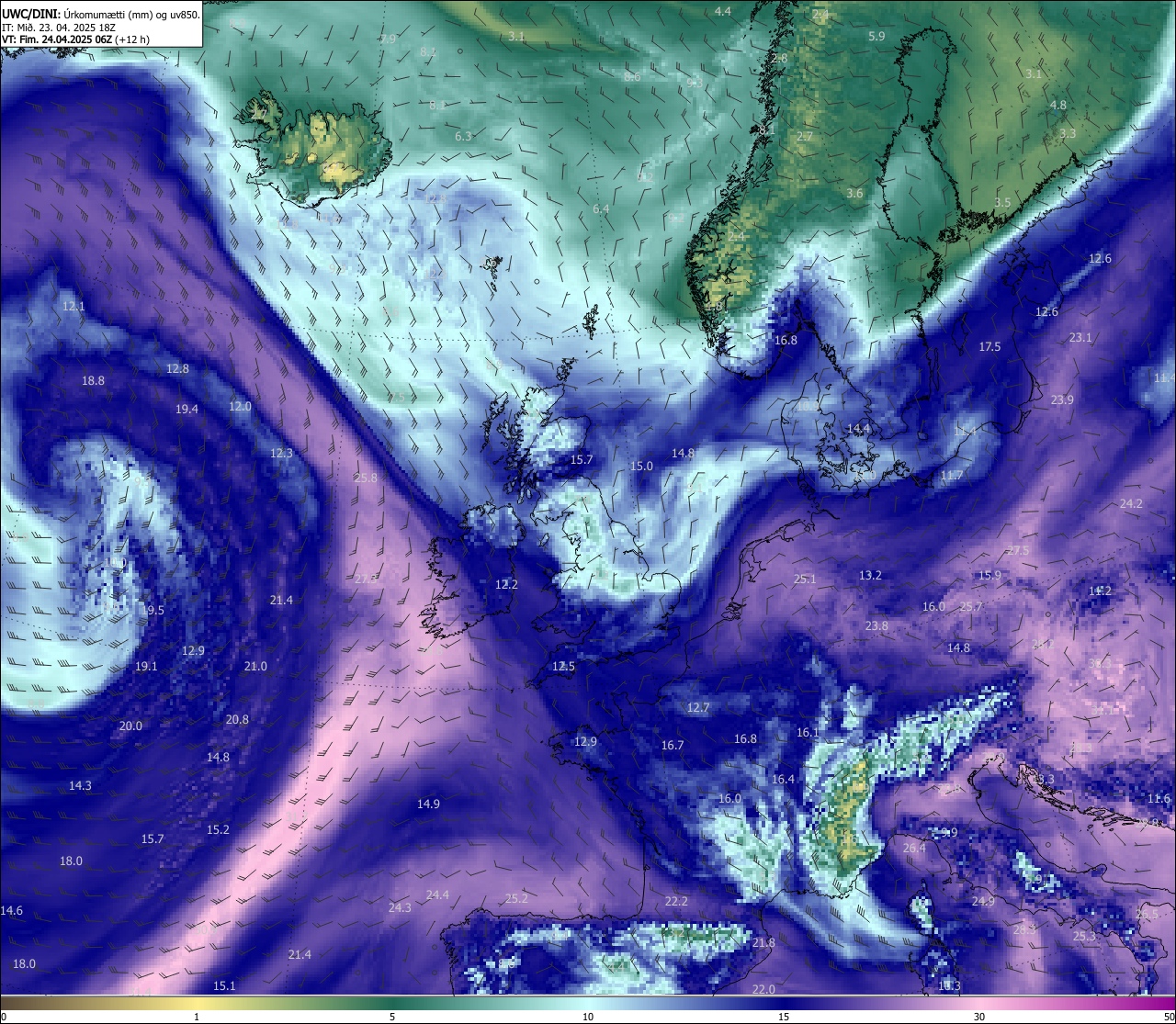Click the map value 12.3

point(281,453)
